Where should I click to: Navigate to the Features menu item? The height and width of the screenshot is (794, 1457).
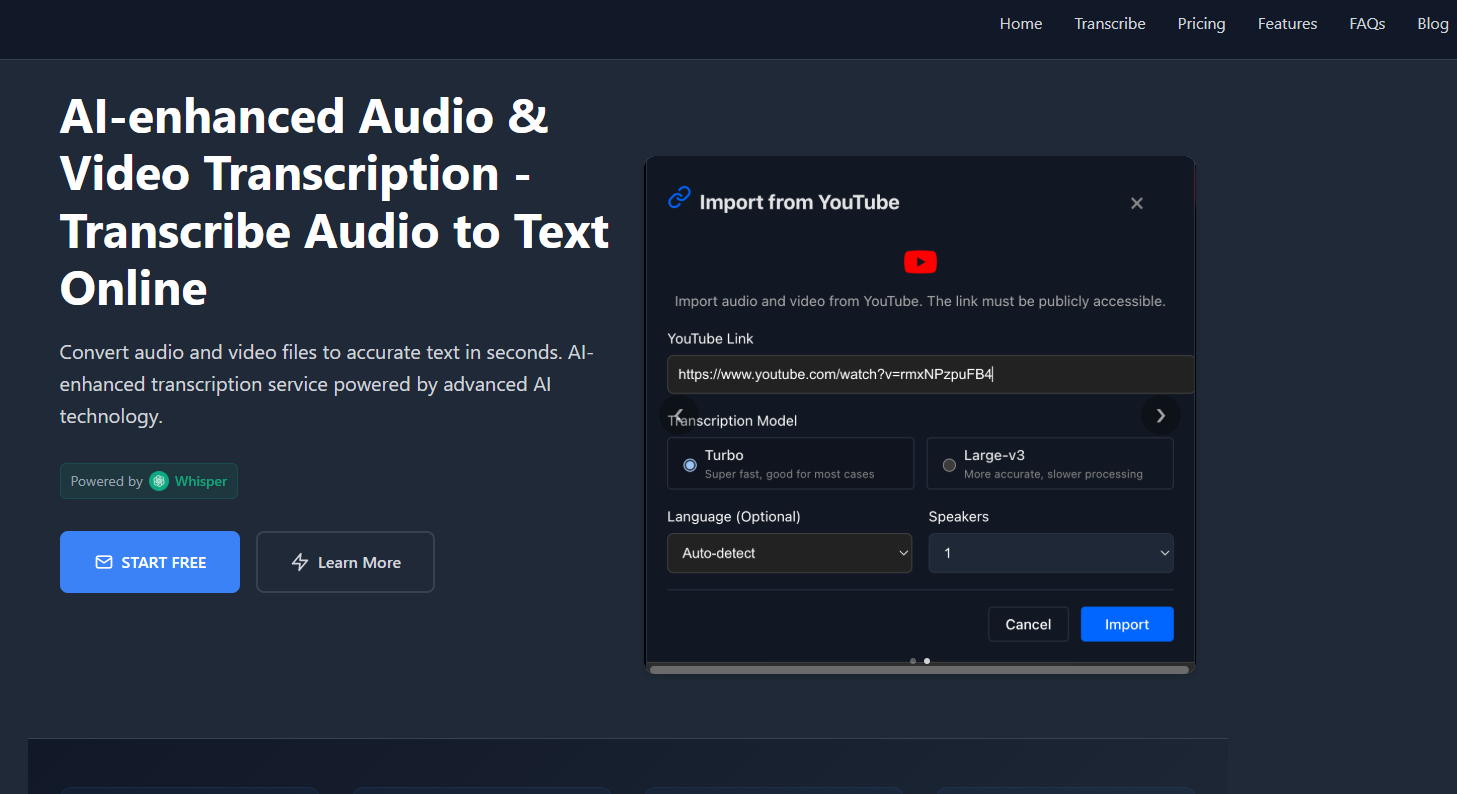coord(1287,24)
